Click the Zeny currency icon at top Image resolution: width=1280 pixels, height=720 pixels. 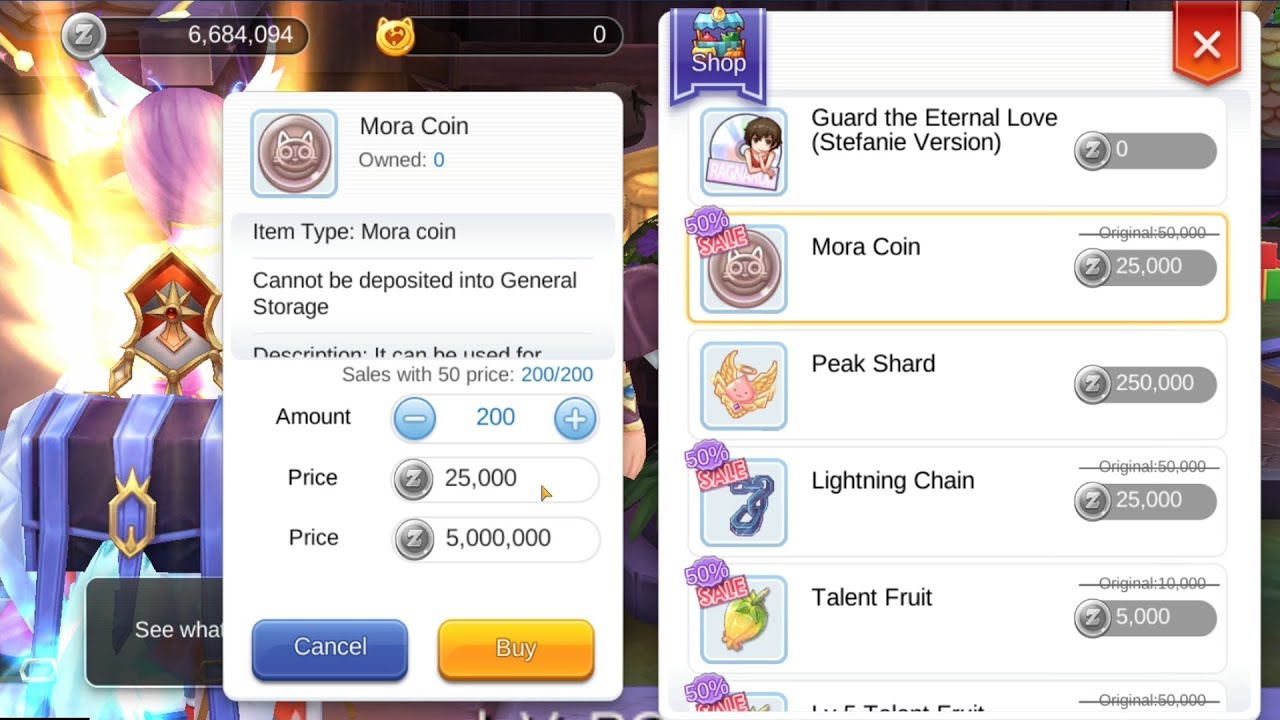pos(82,37)
